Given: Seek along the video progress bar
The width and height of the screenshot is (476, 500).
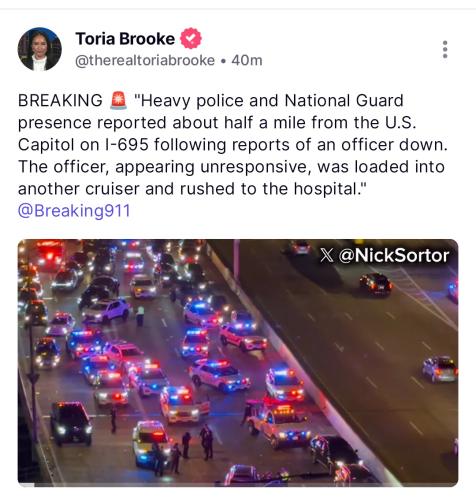Looking at the screenshot, I should 238,484.
